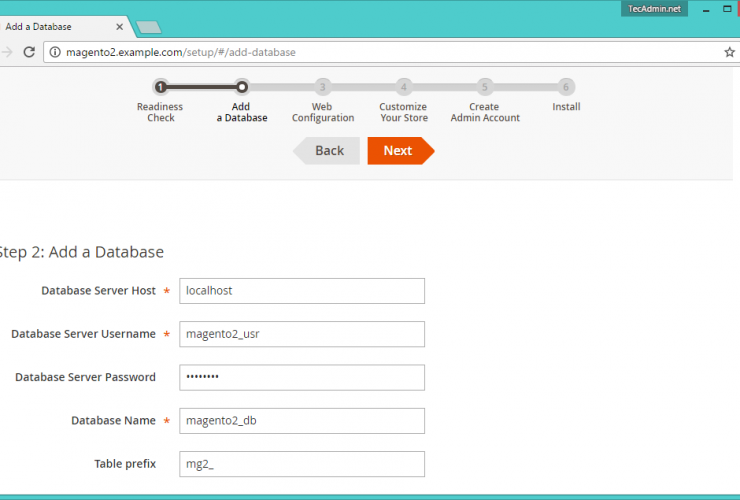Jump to step 4 Customize Your Store circle
The width and height of the screenshot is (740, 500).
403,87
